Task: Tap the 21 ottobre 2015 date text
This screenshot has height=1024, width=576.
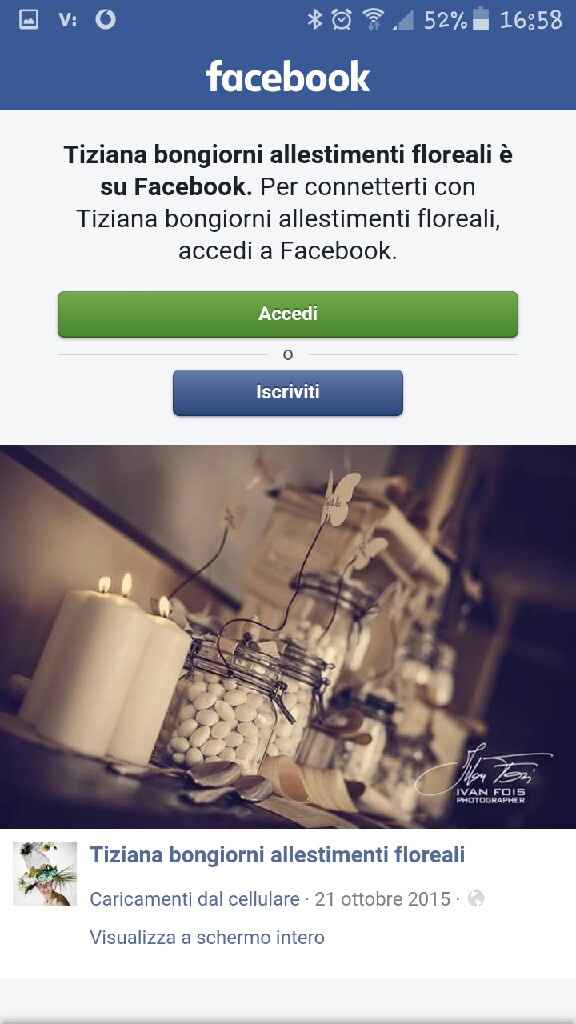Action: click(x=383, y=899)
